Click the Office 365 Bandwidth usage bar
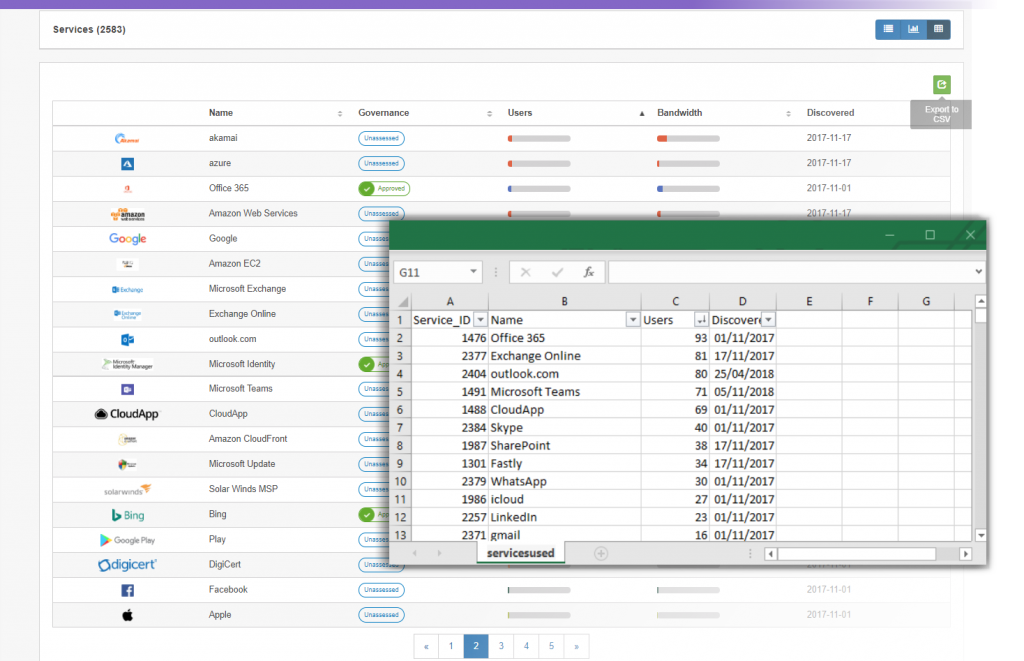The width and height of the screenshot is (1024, 661). [688, 189]
